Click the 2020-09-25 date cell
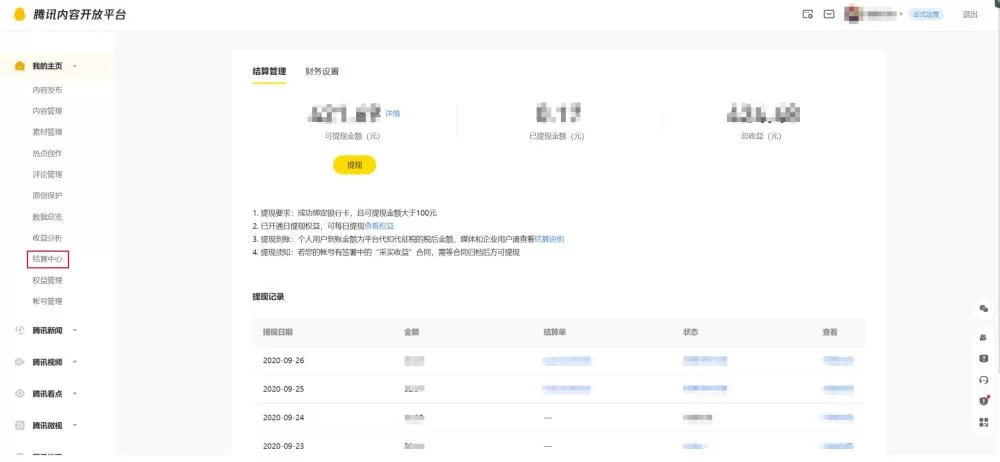This screenshot has width=1000, height=462. pos(284,389)
